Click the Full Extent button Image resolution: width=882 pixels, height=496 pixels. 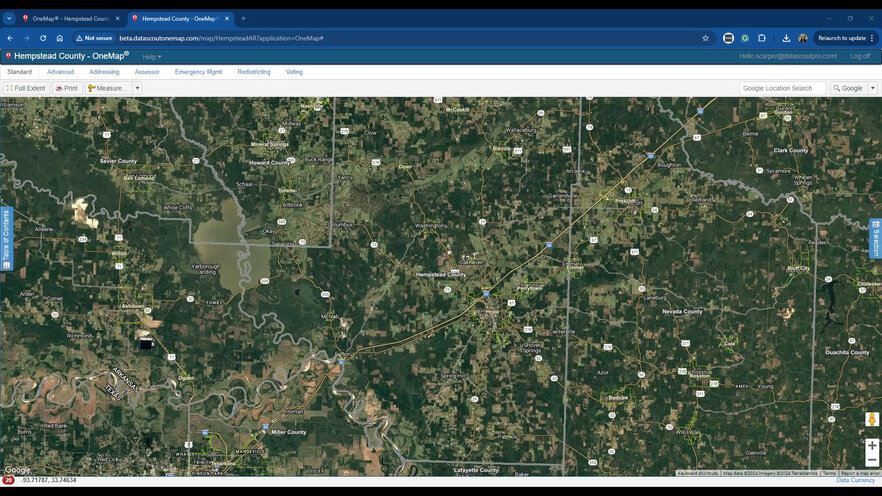[26, 88]
